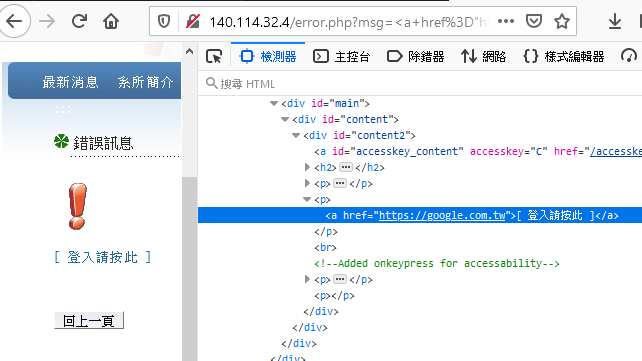Click the URL in the address bar
Image resolution: width=642 pixels, height=361 pixels.
click(349, 22)
